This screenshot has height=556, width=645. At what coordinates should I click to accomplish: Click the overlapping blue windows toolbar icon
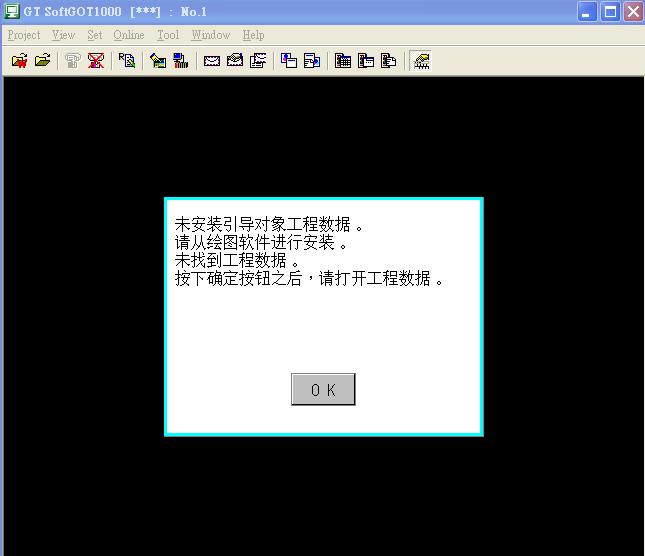[289, 61]
